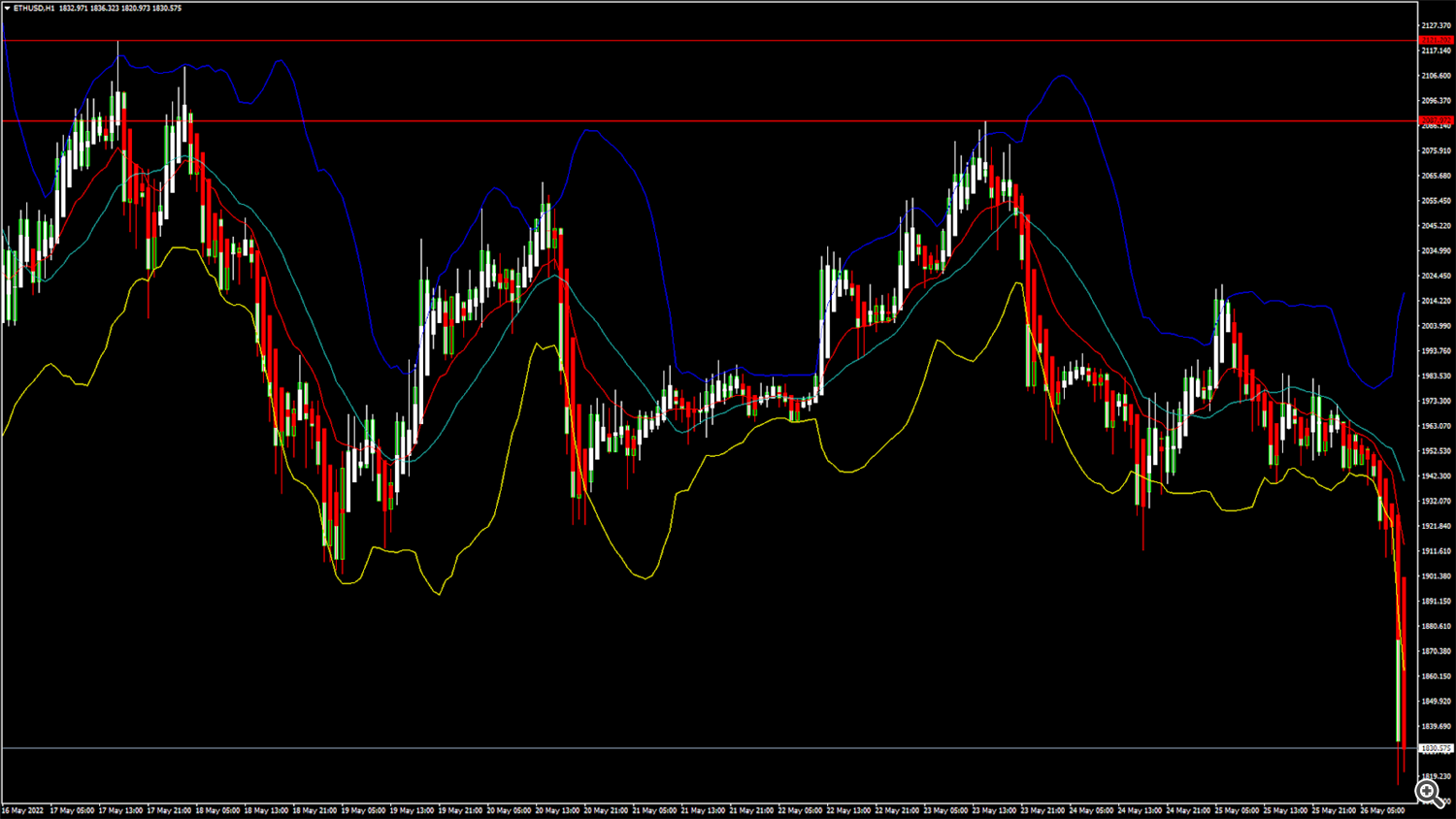The height and width of the screenshot is (819, 1456).
Task: Click the 16 May 2022 date label
Action: 22,810
